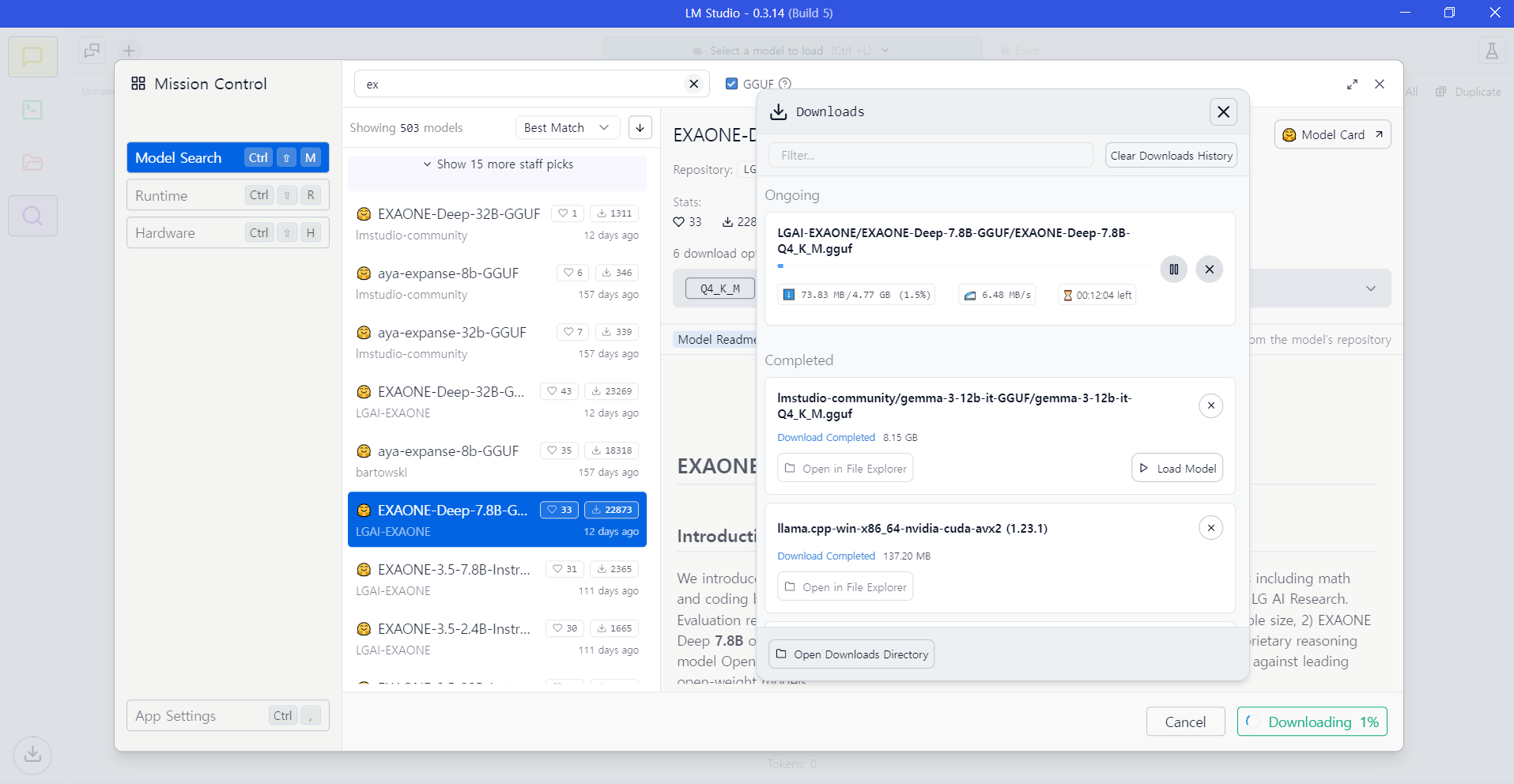
Task: Click the chat windows icon in toolbar
Action: click(93, 51)
